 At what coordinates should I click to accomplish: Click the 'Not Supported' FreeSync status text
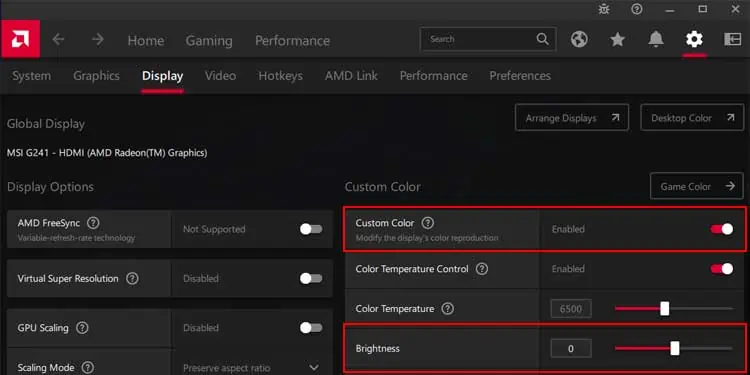tap(214, 229)
